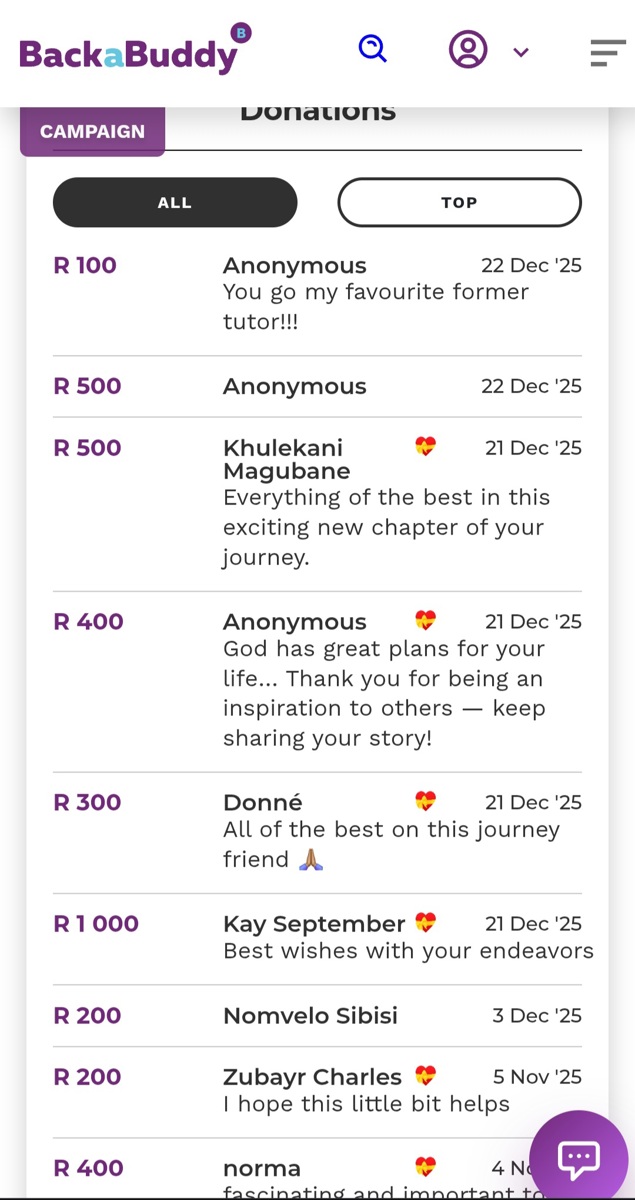Open the live chat bubble

579,1158
